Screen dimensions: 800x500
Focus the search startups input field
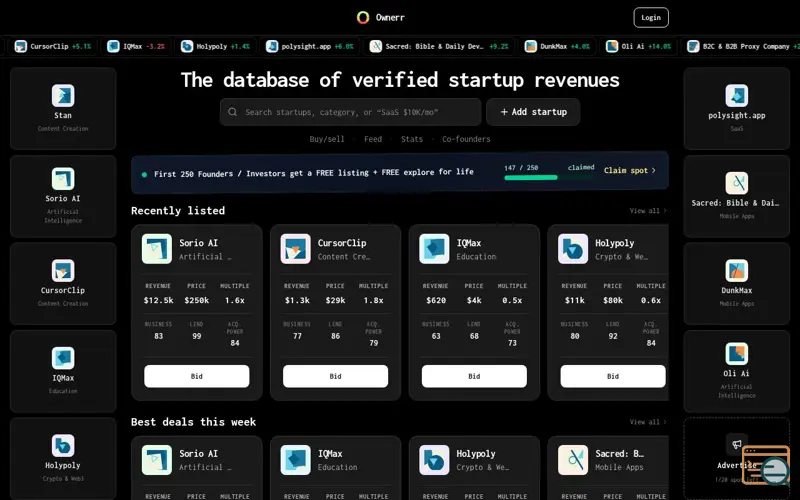point(351,112)
